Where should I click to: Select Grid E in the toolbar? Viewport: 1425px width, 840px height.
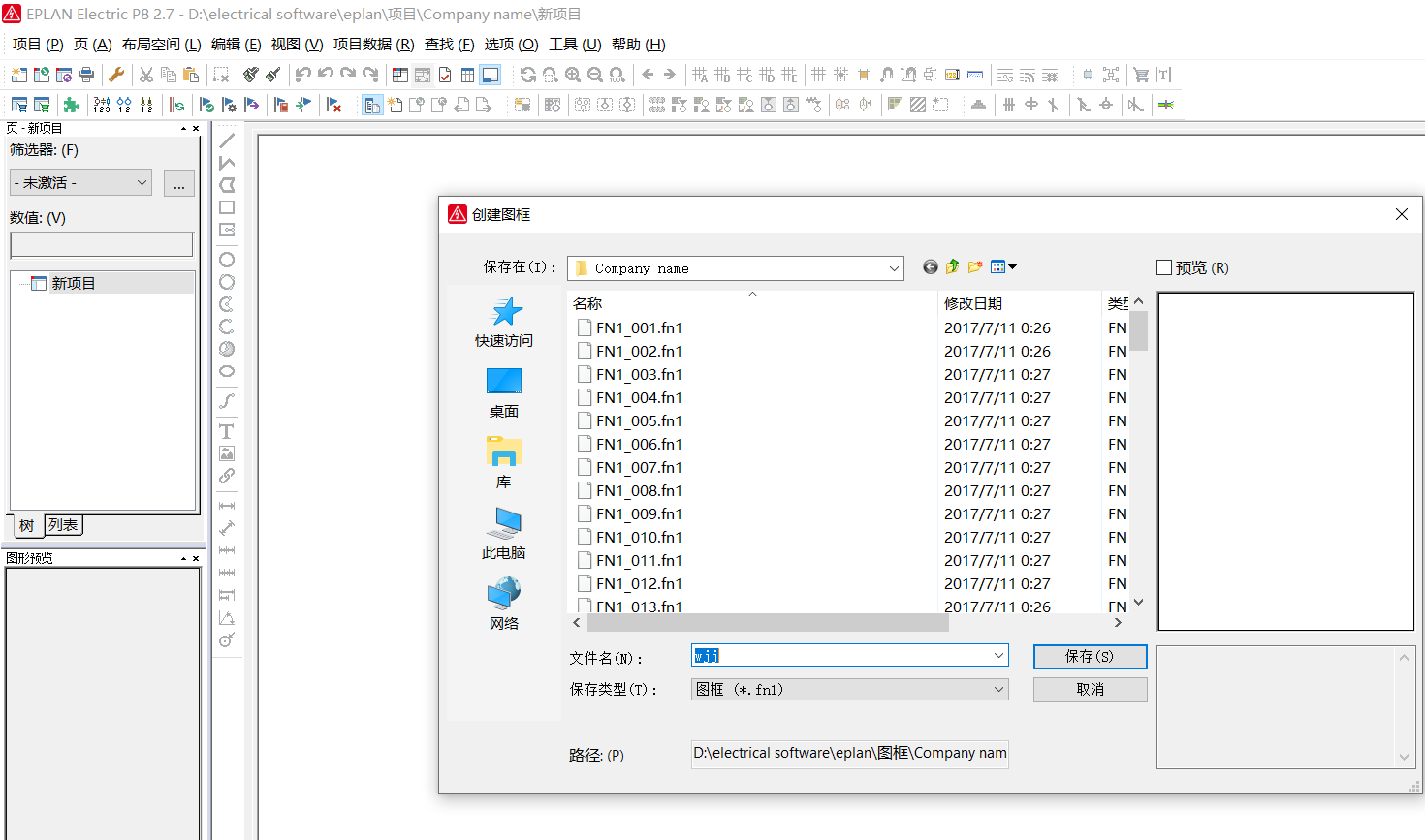[x=789, y=75]
